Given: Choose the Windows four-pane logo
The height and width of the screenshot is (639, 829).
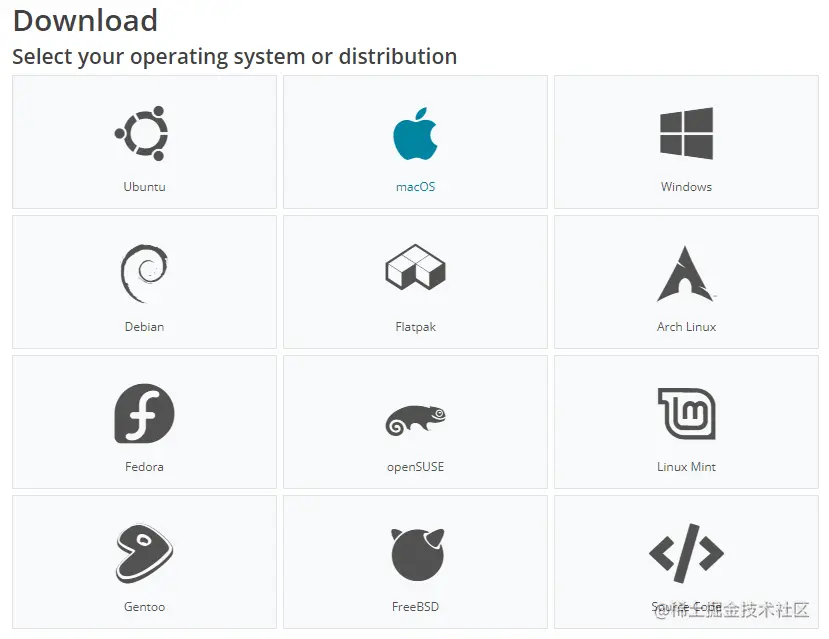Looking at the screenshot, I should [686, 133].
